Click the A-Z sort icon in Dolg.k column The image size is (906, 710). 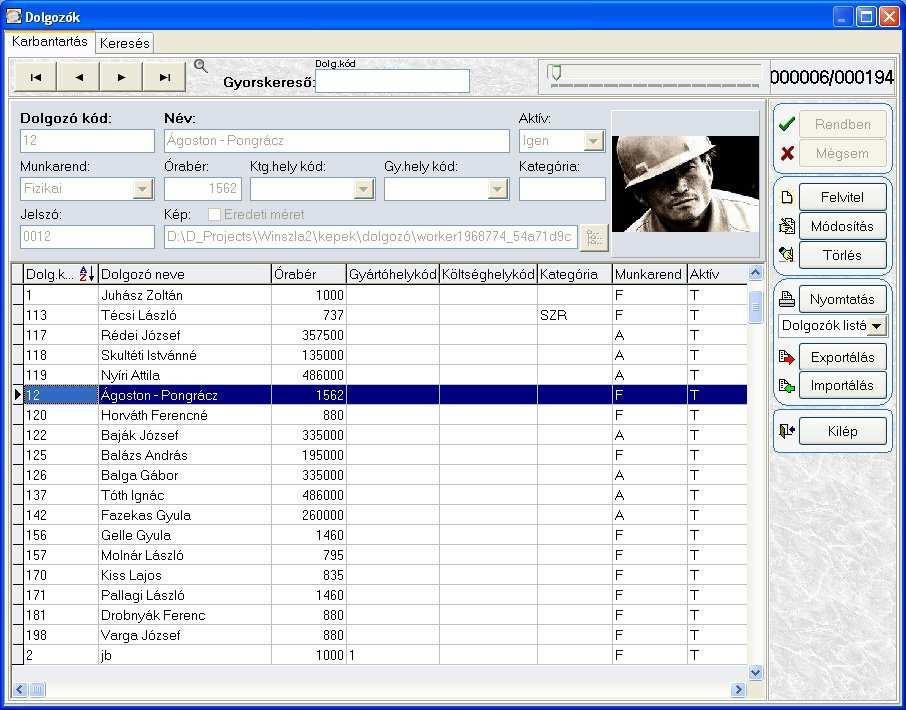click(x=86, y=274)
